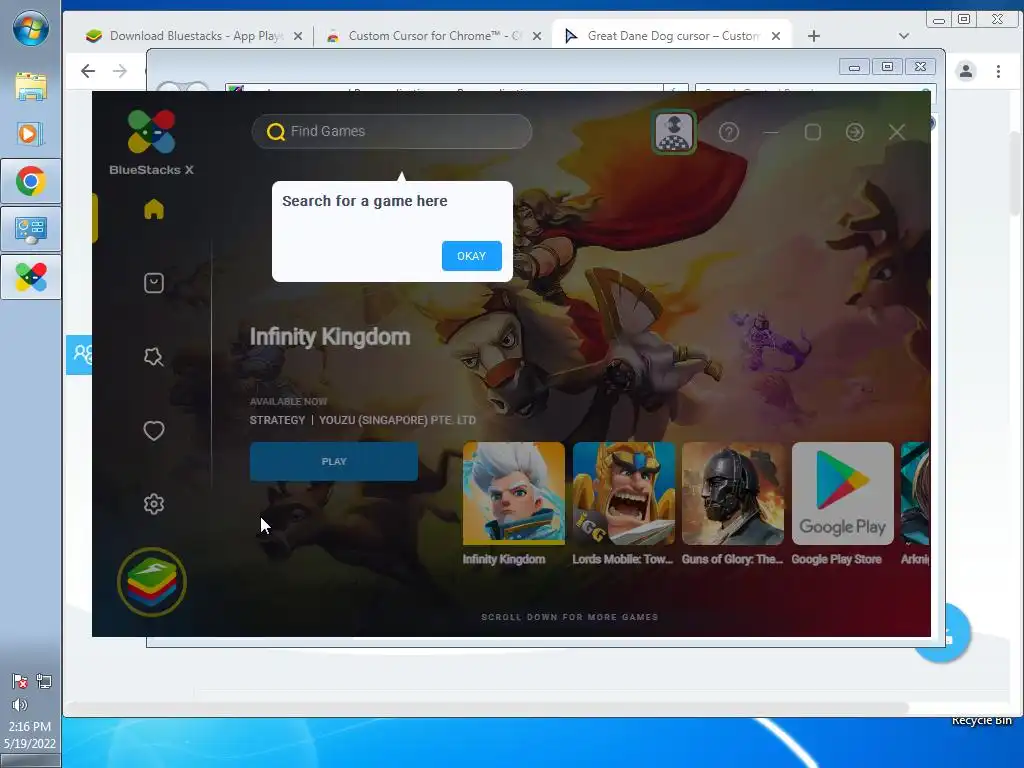
Task: Click the blue people icon on page edge
Action: [x=79, y=355]
